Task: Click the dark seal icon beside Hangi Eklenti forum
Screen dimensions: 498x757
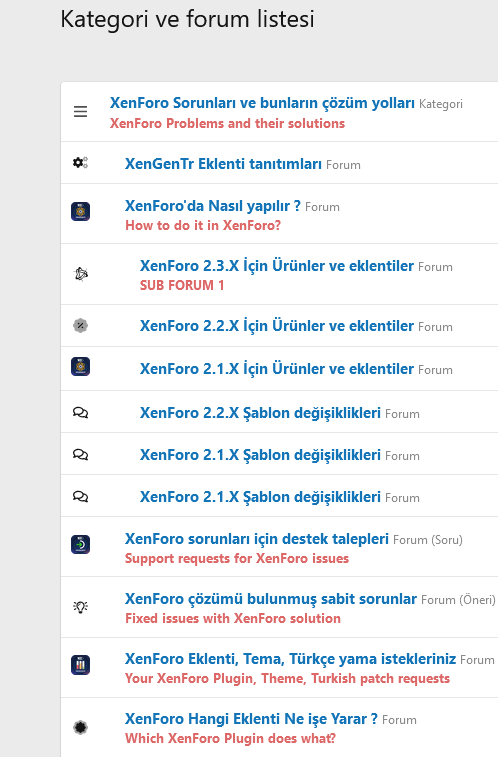Action: (81, 727)
